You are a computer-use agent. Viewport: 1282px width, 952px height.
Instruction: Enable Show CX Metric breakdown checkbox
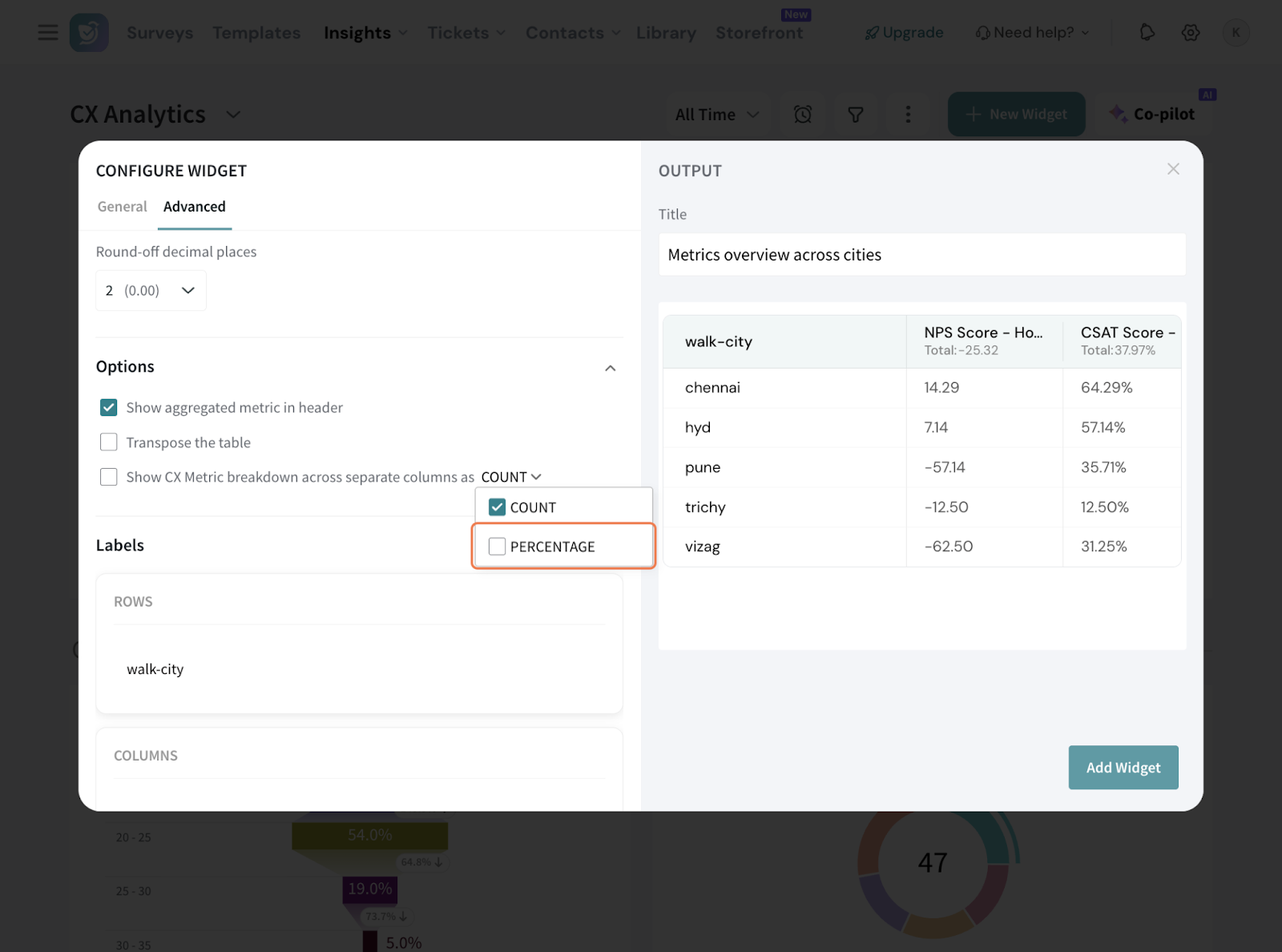[109, 477]
